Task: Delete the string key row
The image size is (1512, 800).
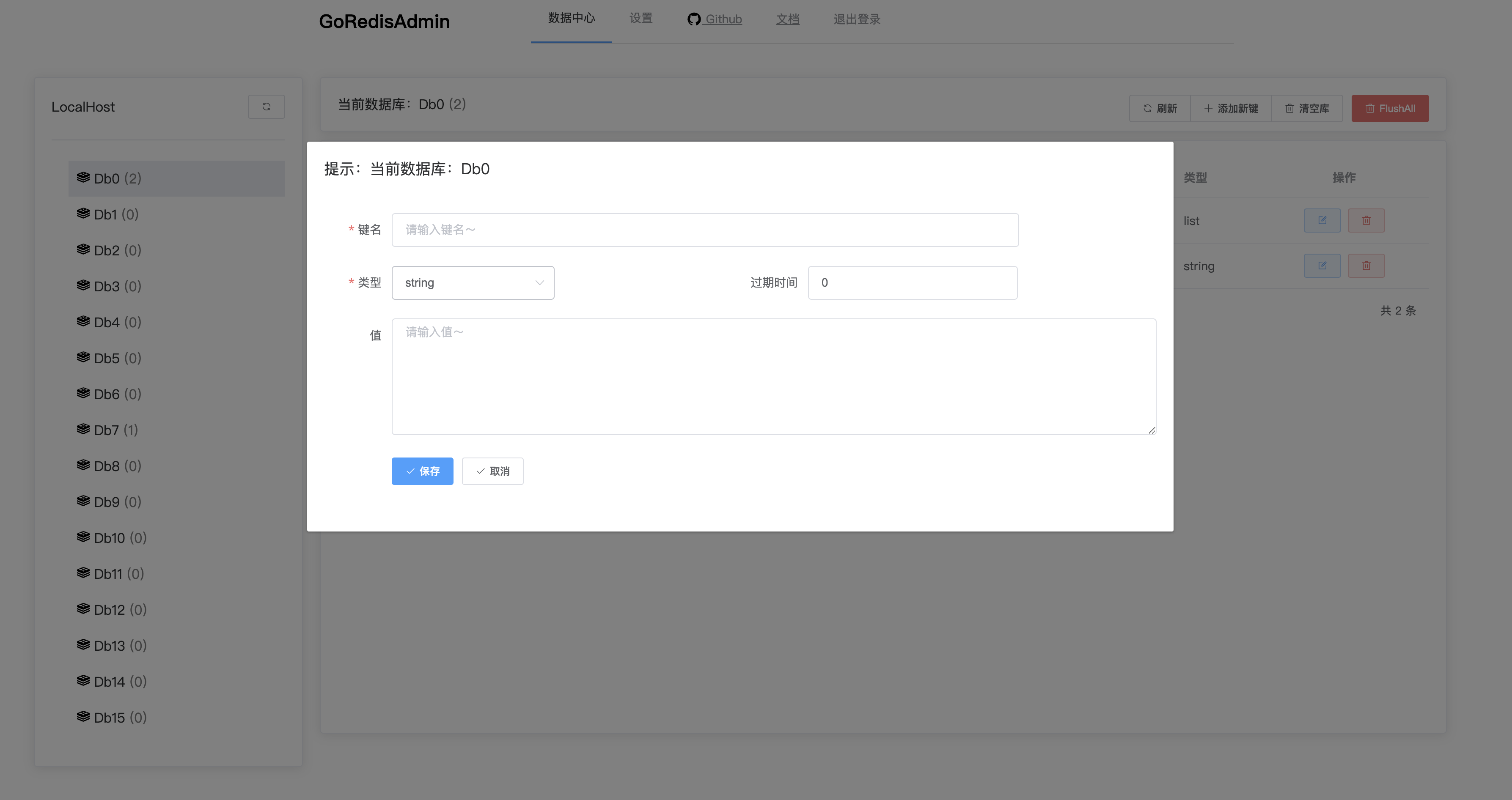Action: 1366,266
